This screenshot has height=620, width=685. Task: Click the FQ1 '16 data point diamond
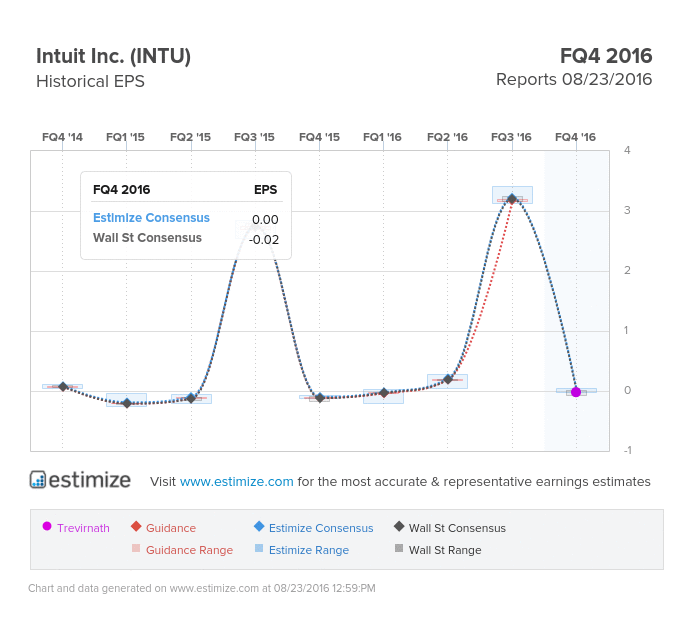tap(384, 393)
